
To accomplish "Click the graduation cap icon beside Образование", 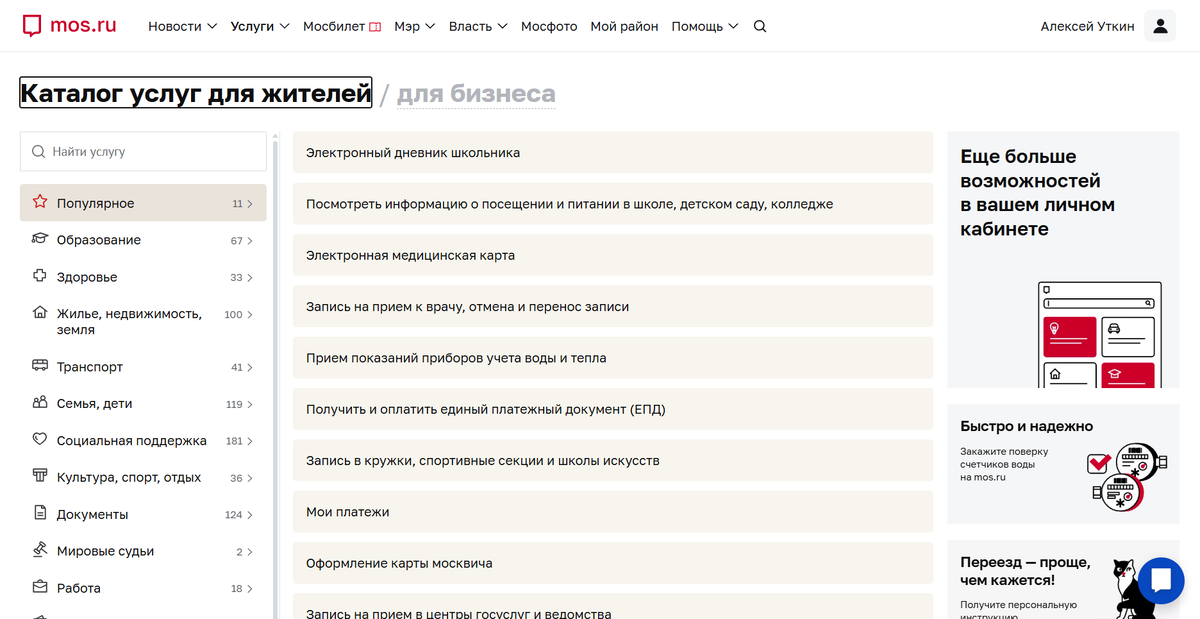I will [x=40, y=239].
